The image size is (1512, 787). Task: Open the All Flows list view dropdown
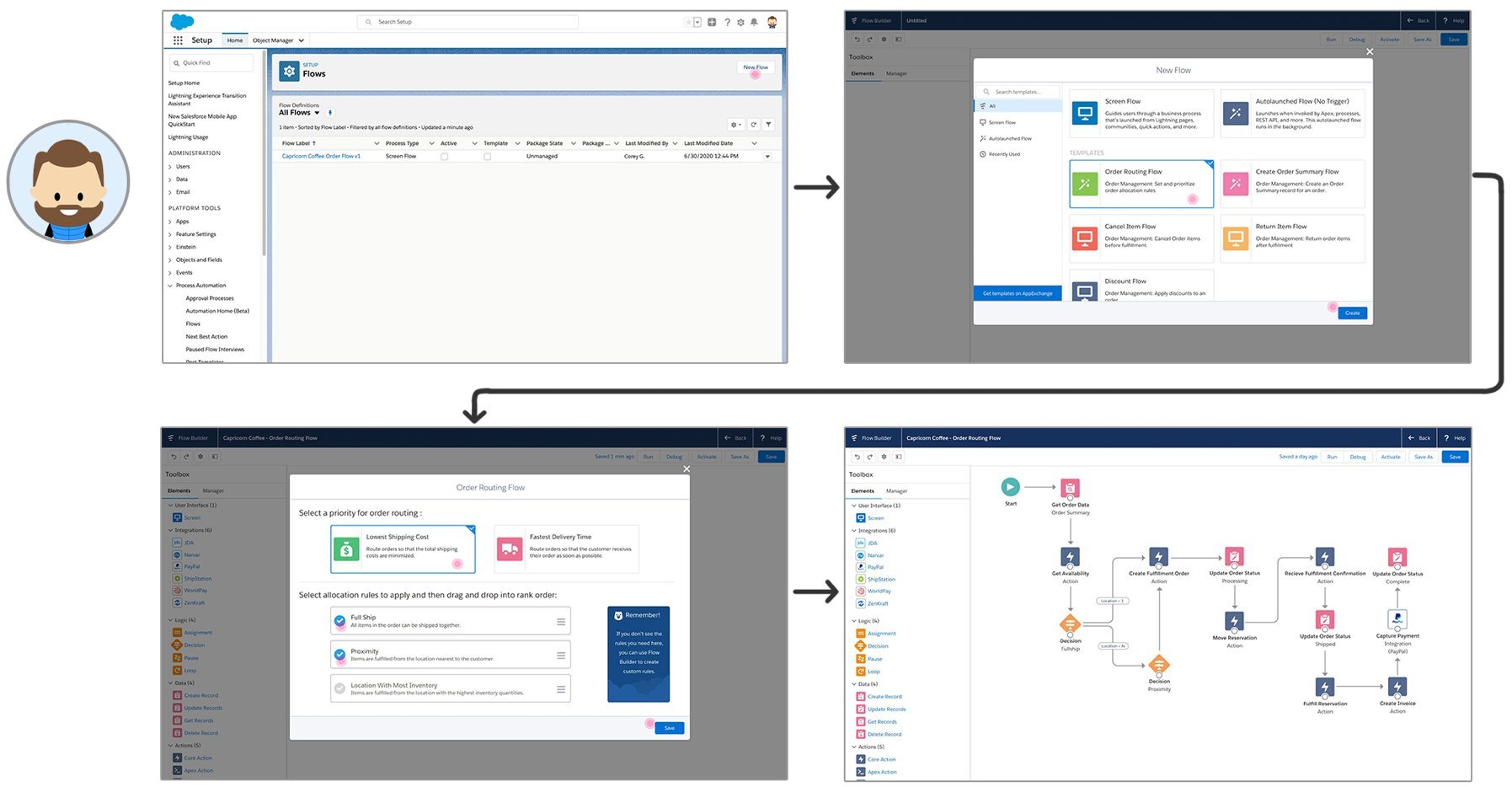317,113
